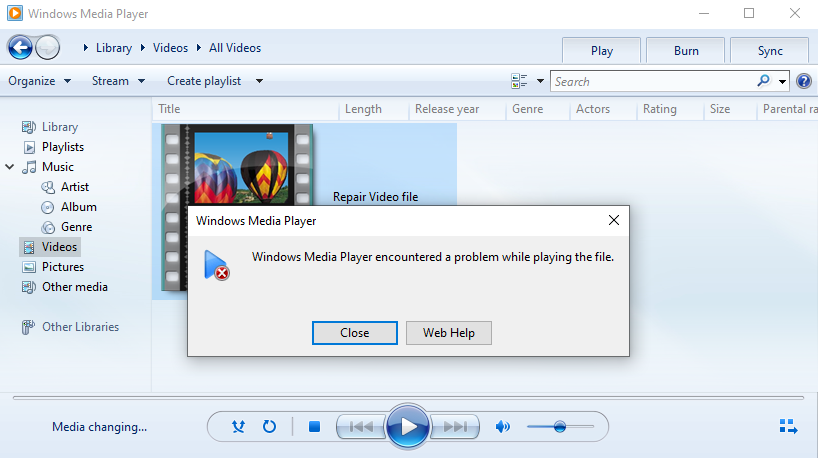
Task: Click the Help question mark icon
Action: [804, 81]
